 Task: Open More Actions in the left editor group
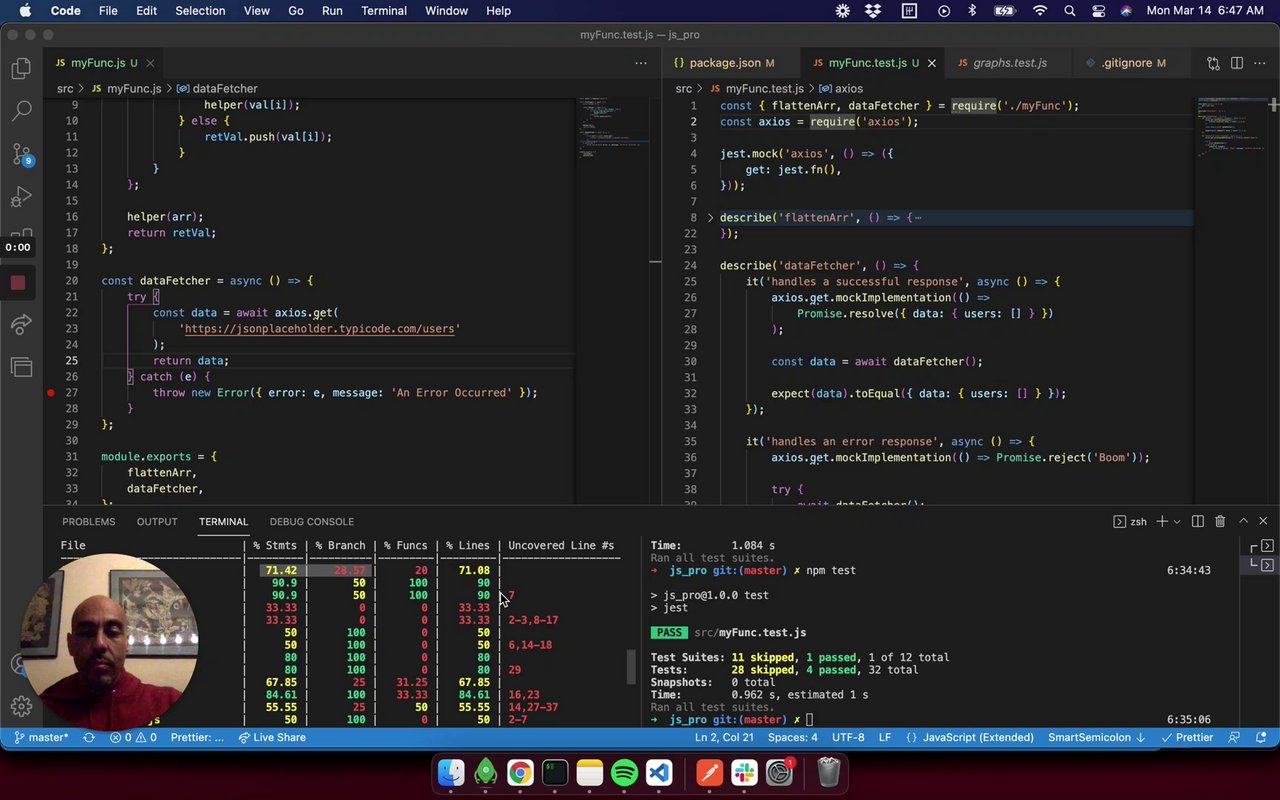pyautogui.click(x=641, y=63)
